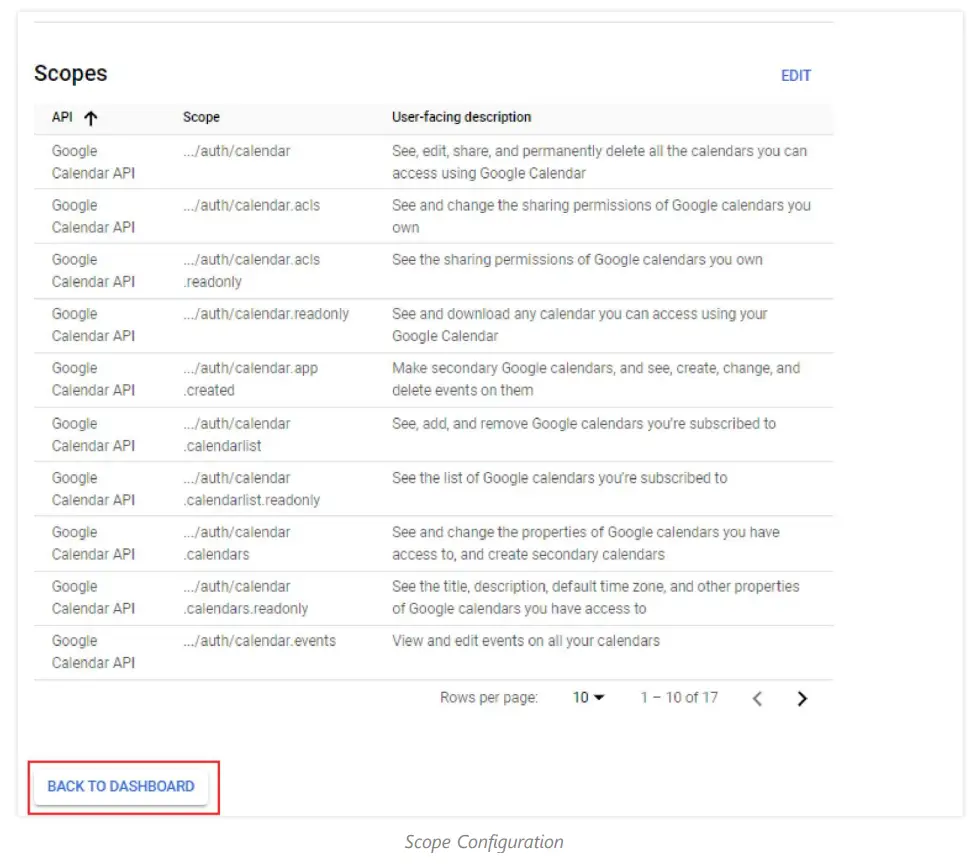Click 'See, edit, share, and permanently delete' description
This screenshot has height=865, width=979.
pyautogui.click(x=599, y=162)
